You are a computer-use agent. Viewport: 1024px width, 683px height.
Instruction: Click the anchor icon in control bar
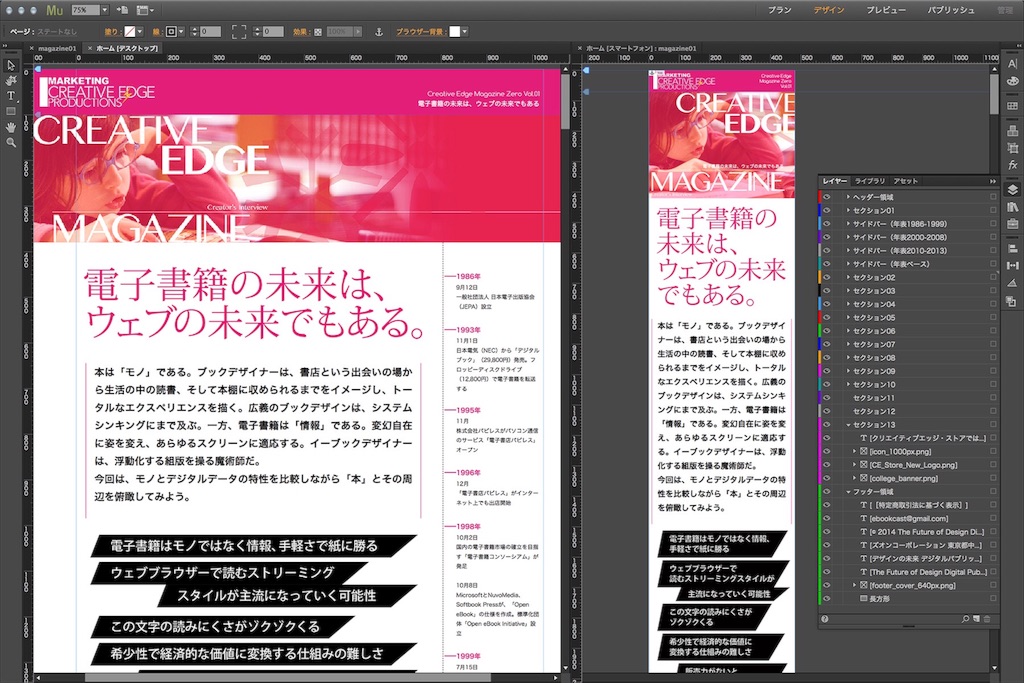[378, 31]
